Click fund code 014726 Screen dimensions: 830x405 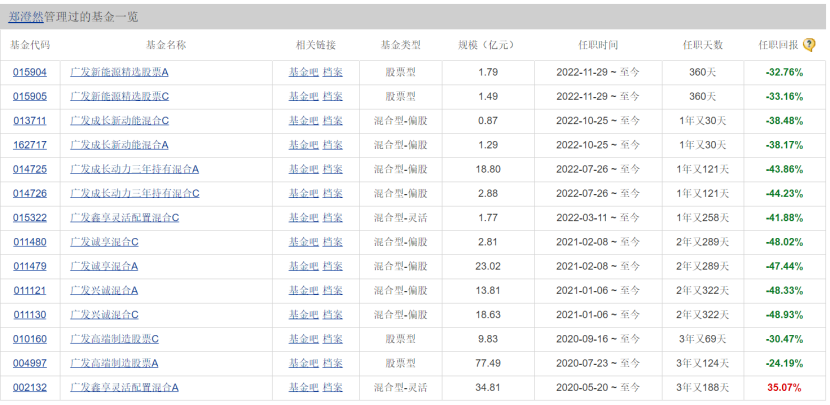coord(30,193)
